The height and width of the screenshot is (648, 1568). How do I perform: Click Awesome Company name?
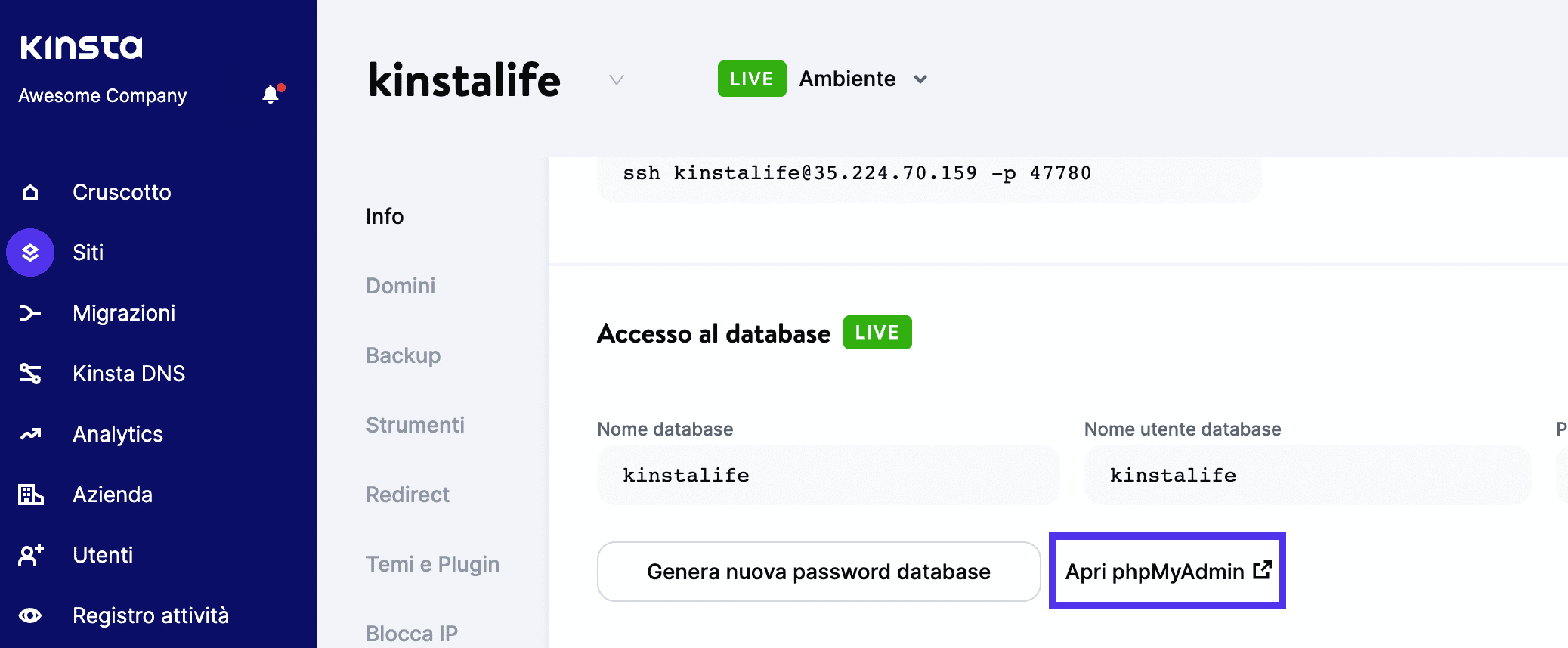coord(103,96)
